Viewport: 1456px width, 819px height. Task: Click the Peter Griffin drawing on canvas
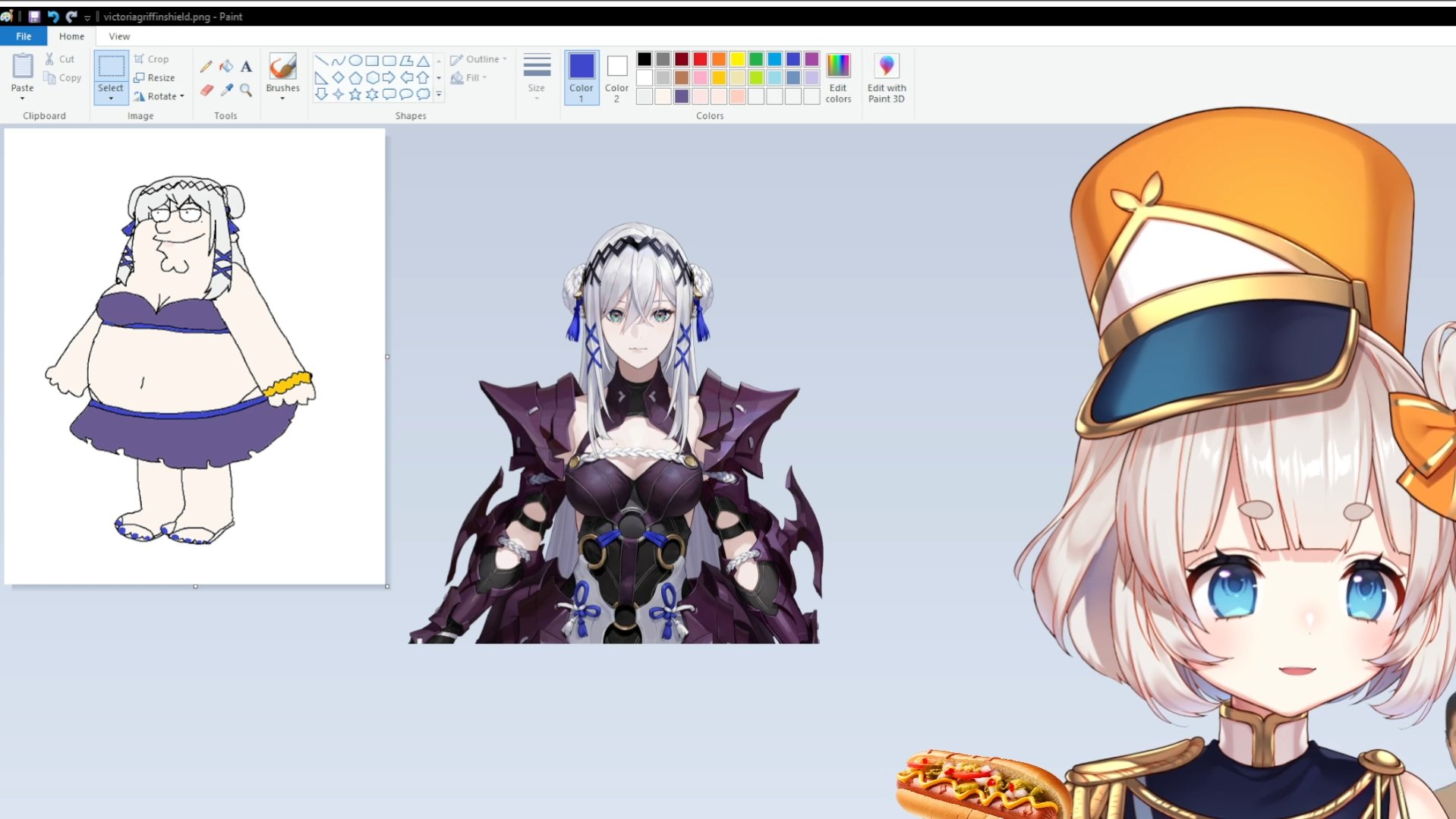point(179,359)
